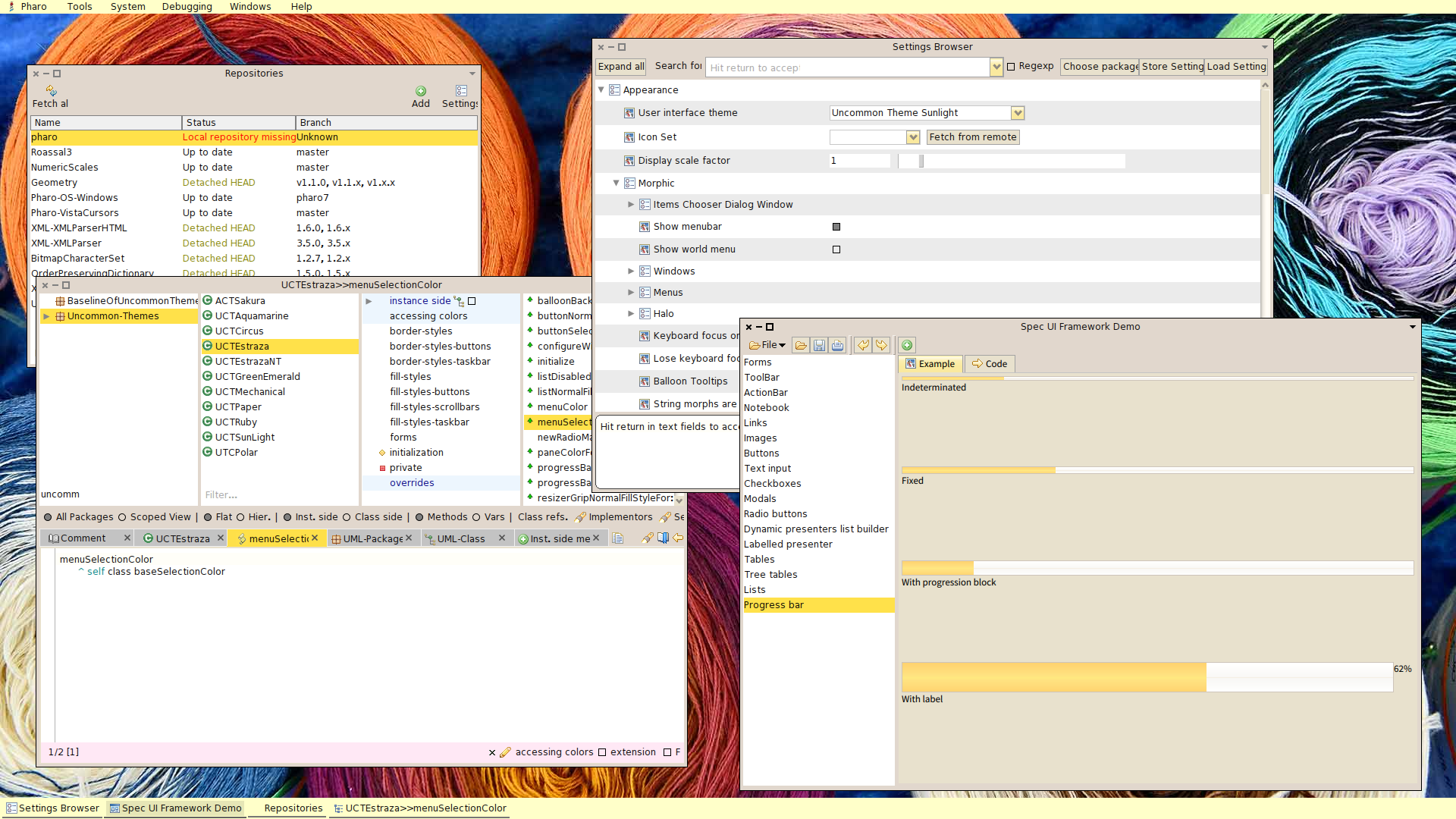The image size is (1456, 819).
Task: Toggle the Show world menu checkbox
Action: coord(836,249)
